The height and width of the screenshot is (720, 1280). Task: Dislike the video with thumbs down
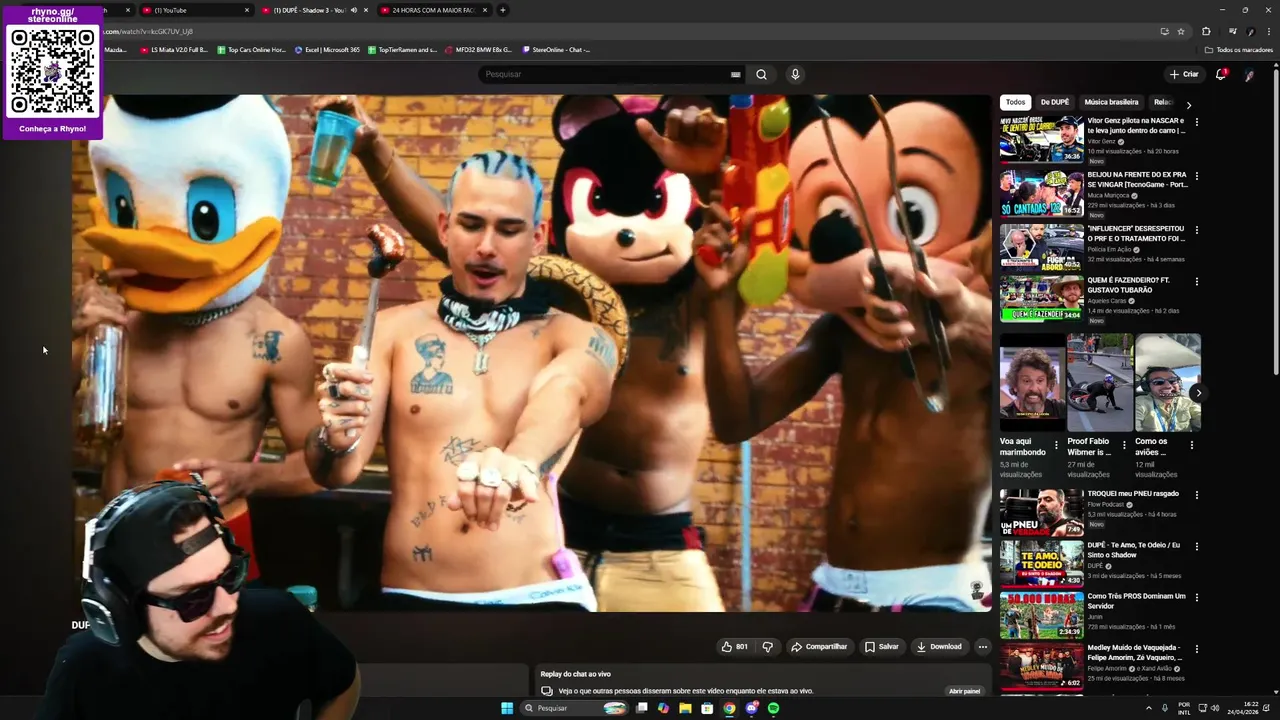click(x=768, y=647)
